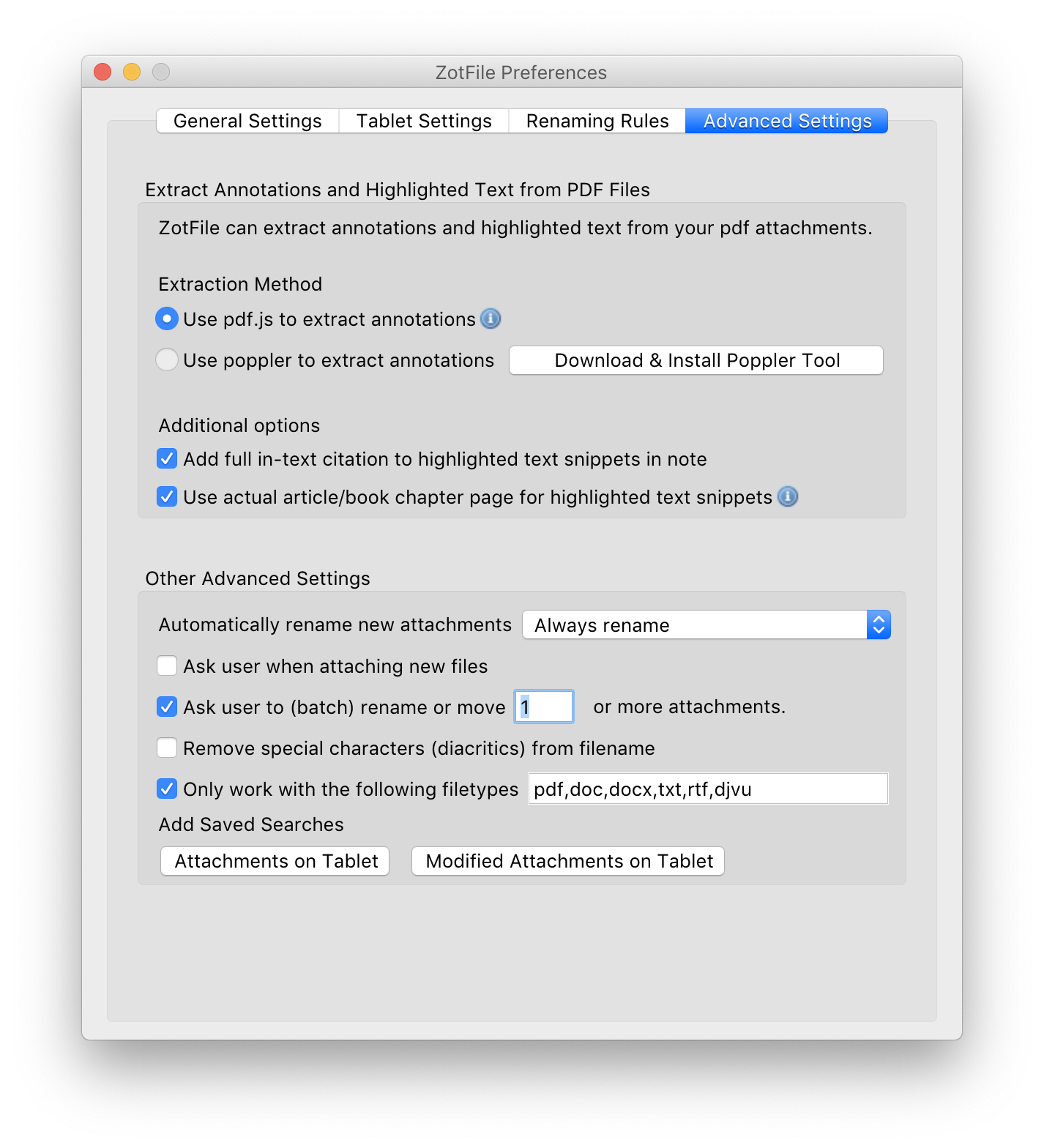Open the Renaming Rules tab
Screen dimensions: 1044x1148
click(x=597, y=121)
